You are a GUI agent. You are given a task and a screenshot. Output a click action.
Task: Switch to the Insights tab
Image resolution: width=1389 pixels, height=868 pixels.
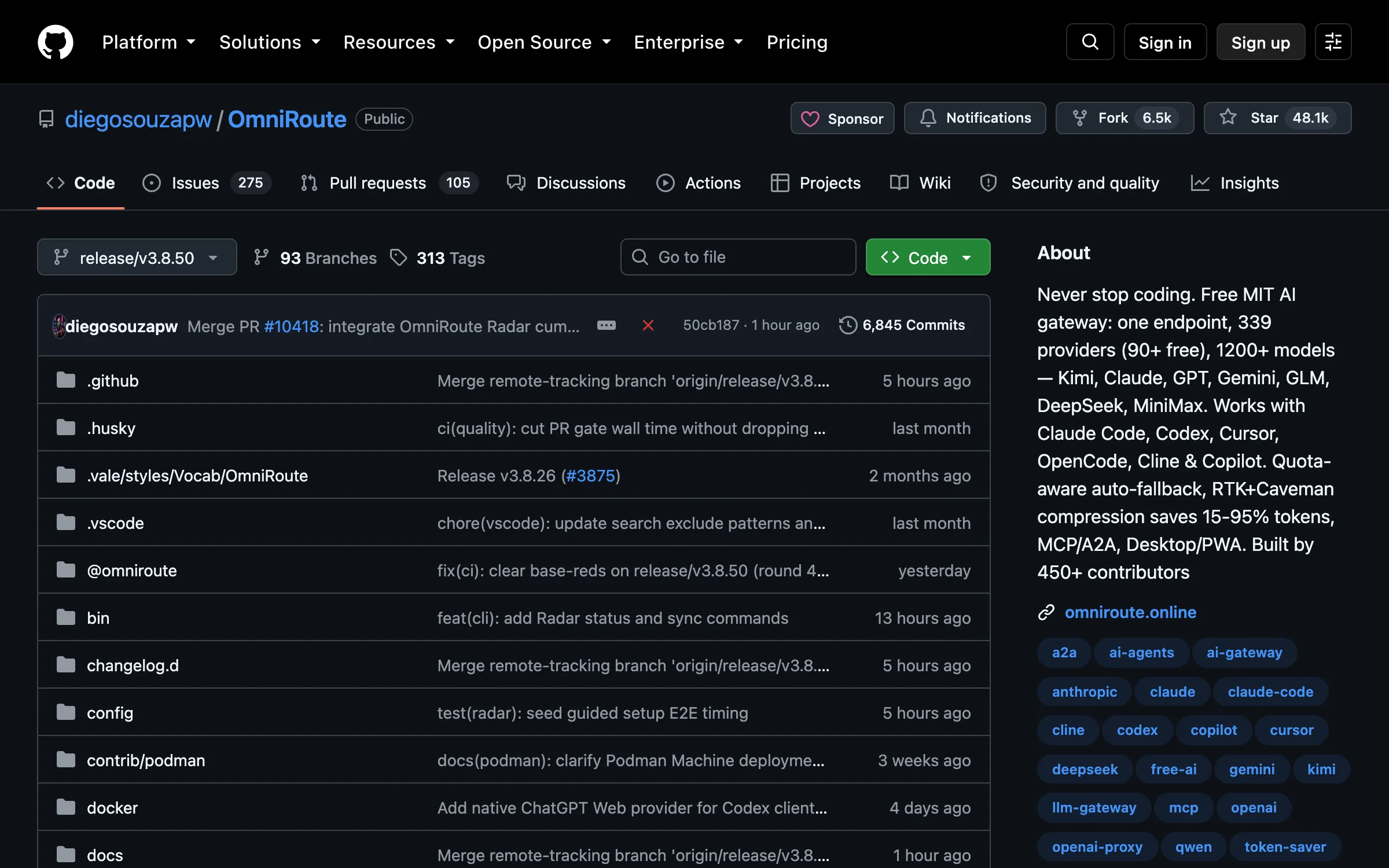(x=1235, y=183)
